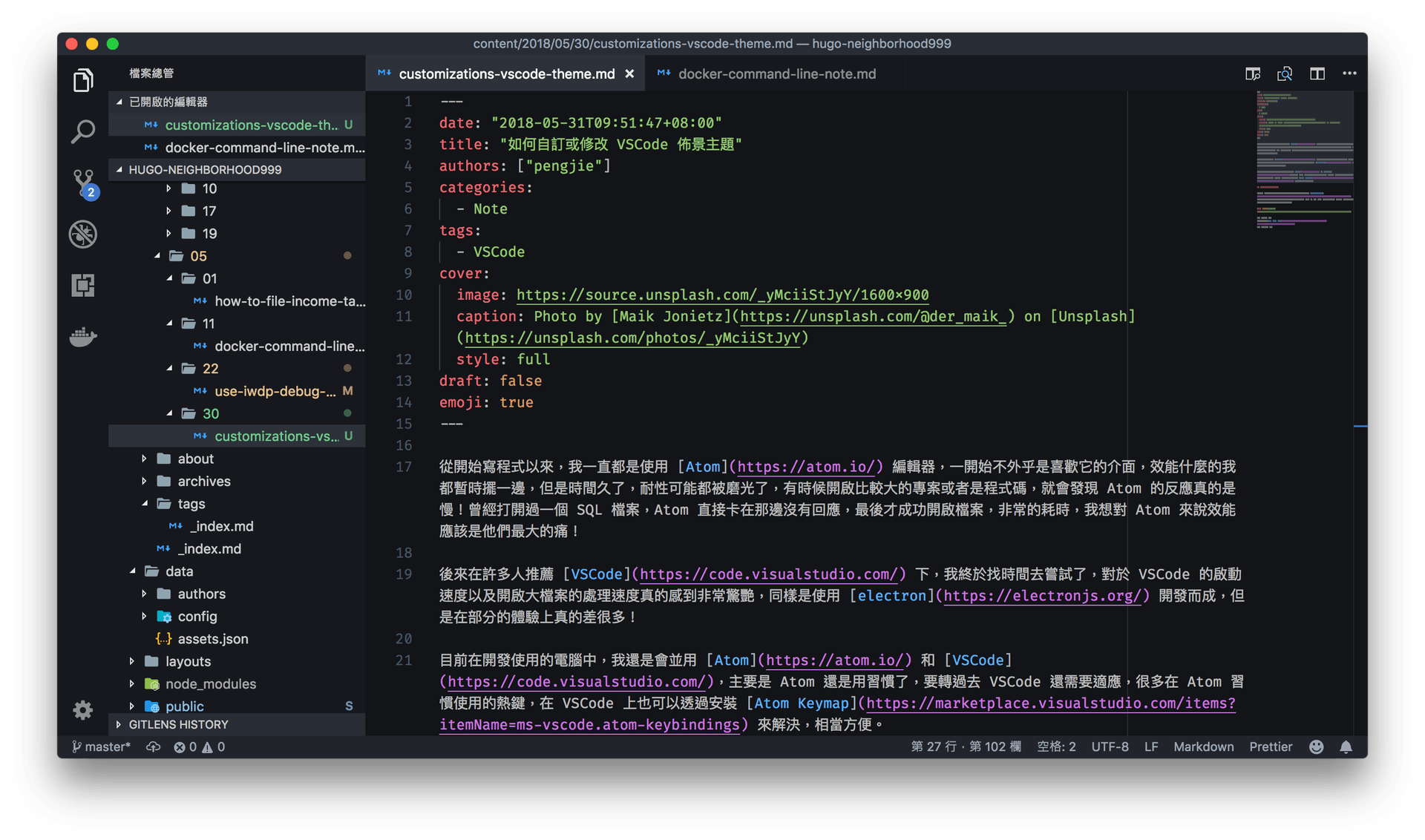The image size is (1425, 840).
Task: Select customizations-vscode-th.. in open editors
Action: pyautogui.click(x=237, y=125)
